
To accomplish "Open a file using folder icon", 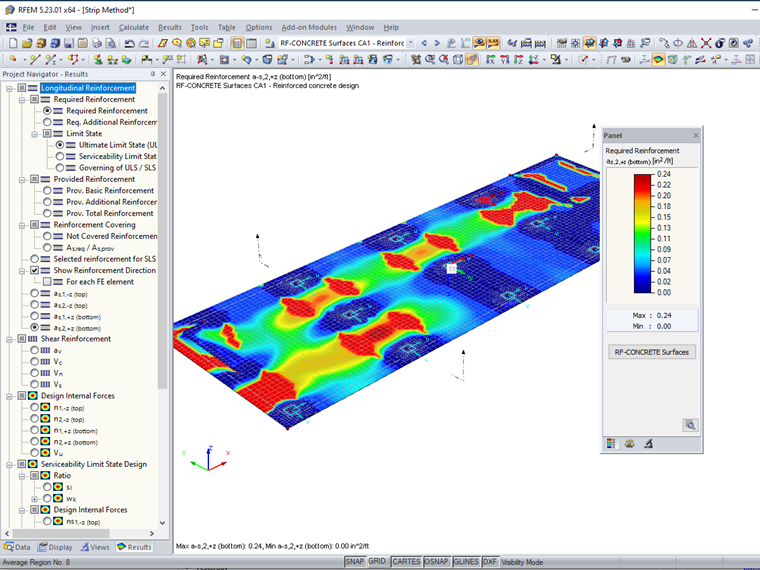I will (27, 43).
